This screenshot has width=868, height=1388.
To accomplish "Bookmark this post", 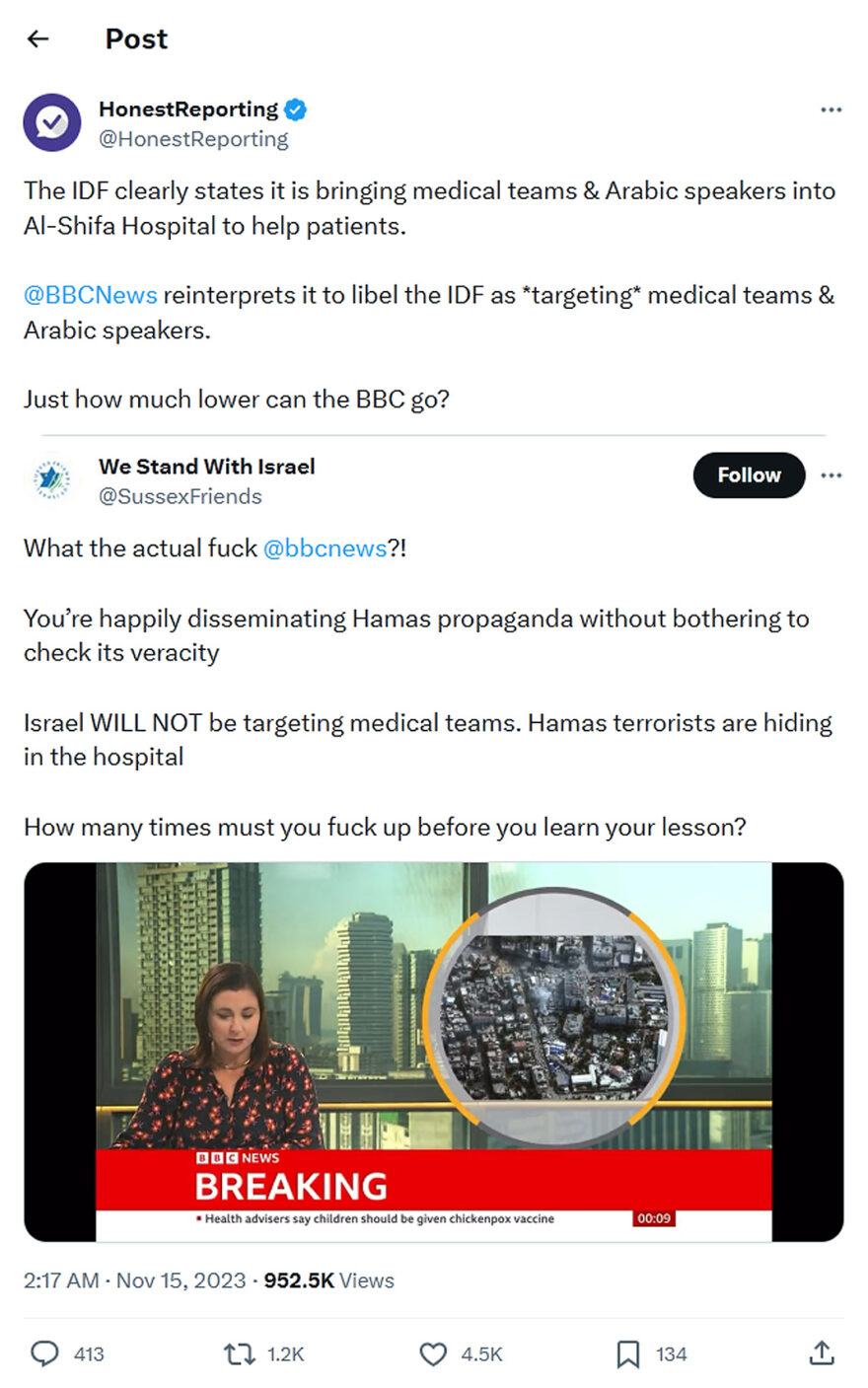I will click(627, 1353).
